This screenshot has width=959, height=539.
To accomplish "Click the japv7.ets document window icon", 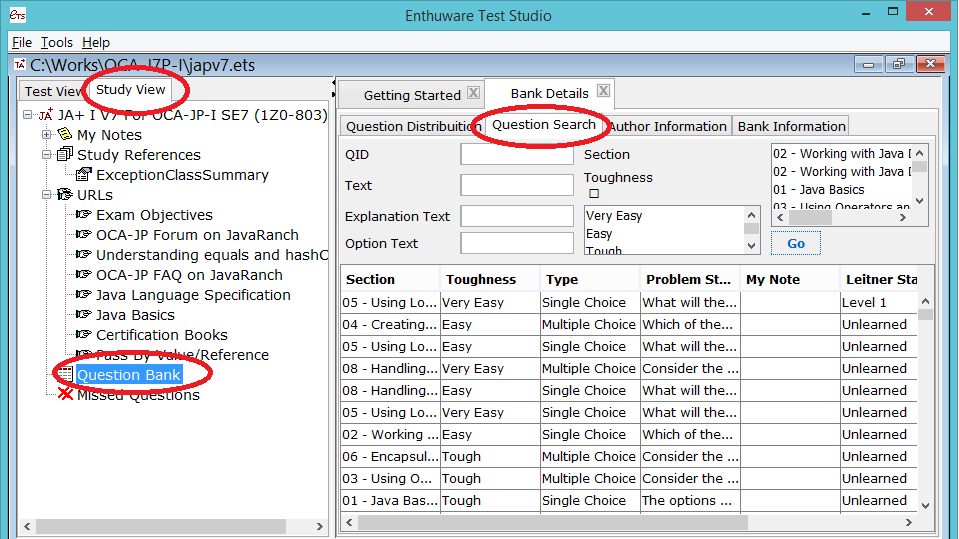I will (x=20, y=64).
